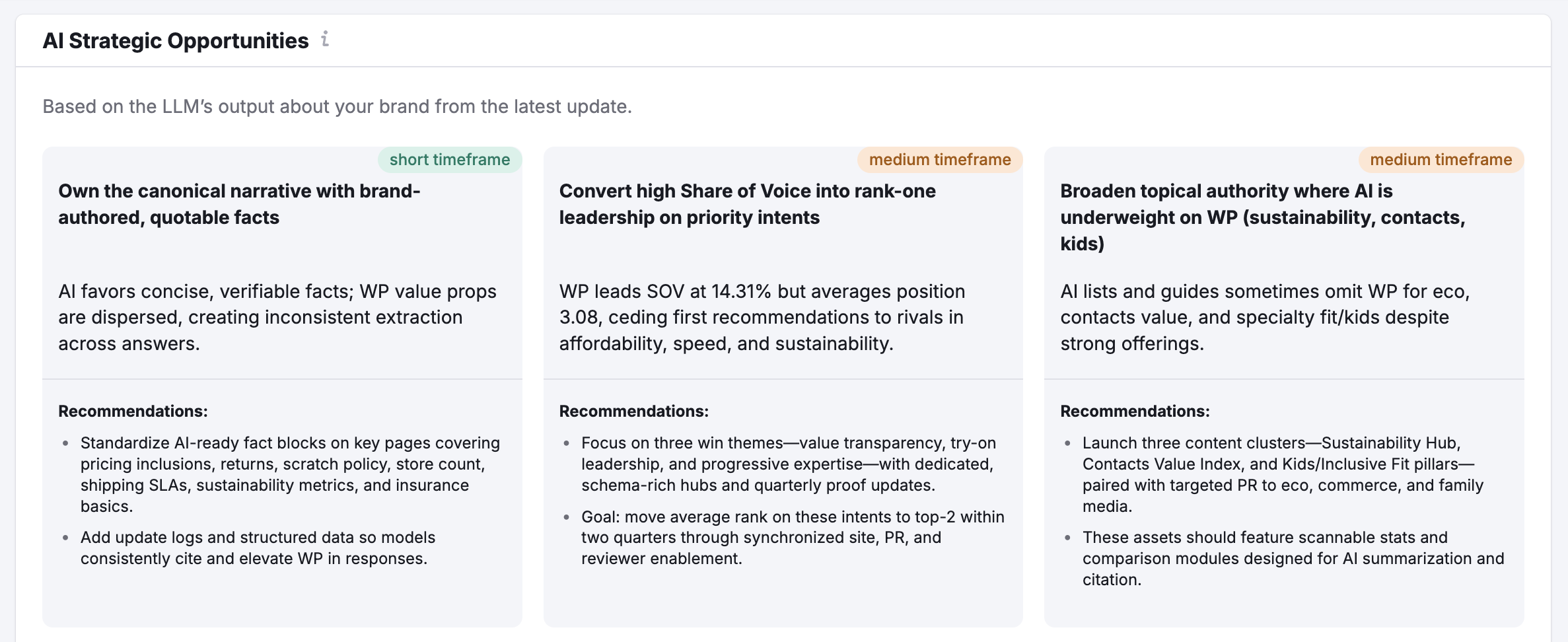1568x642 pixels.
Task: Click the text mentioning WP leads SOV at 14.31%
Action: click(762, 316)
